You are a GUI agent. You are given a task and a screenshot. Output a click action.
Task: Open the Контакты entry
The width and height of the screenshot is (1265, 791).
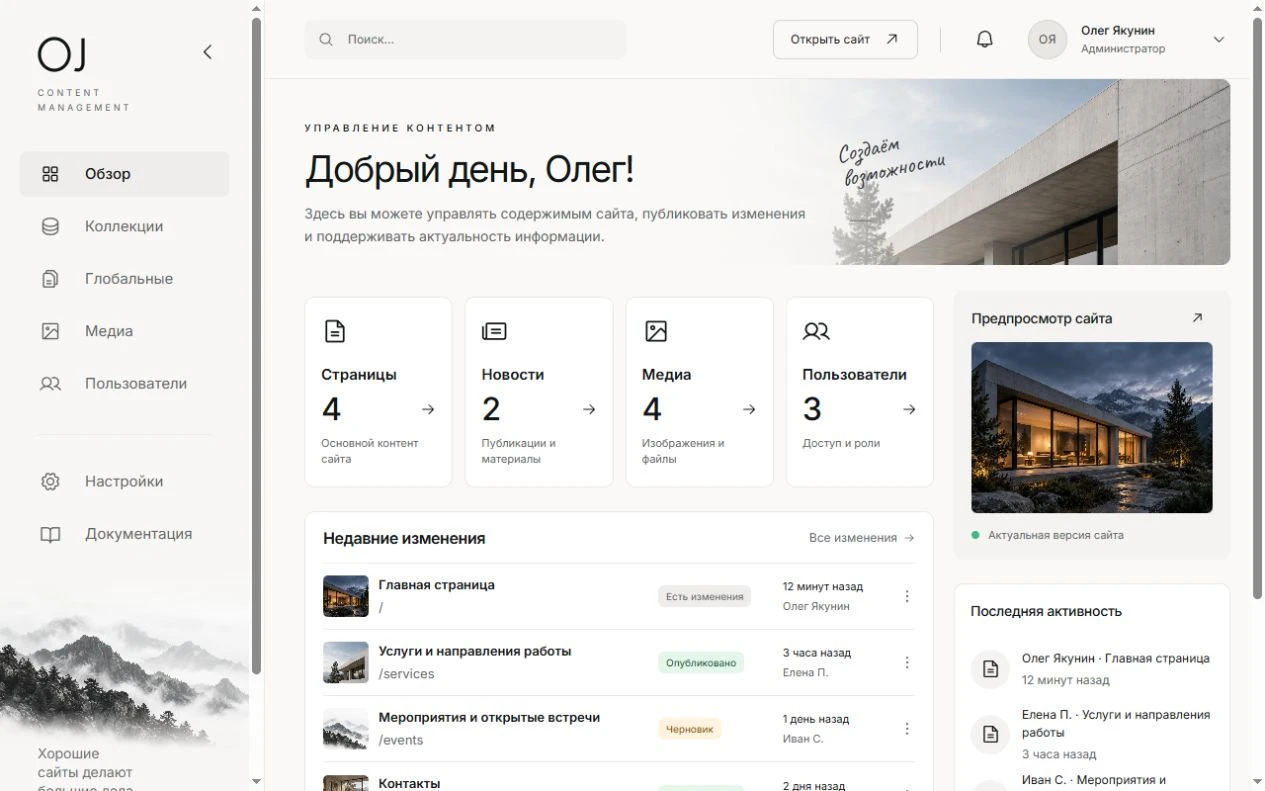pos(409,783)
